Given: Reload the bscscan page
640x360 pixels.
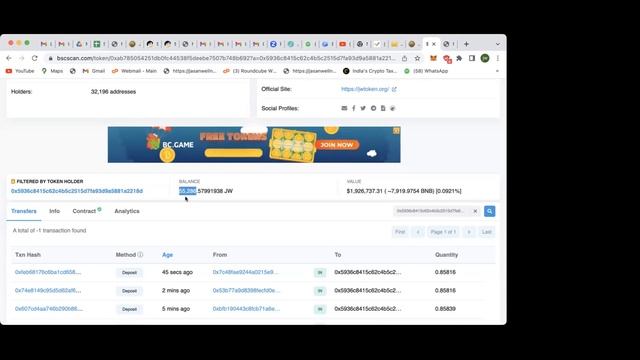Looking at the screenshot, I should [35, 58].
